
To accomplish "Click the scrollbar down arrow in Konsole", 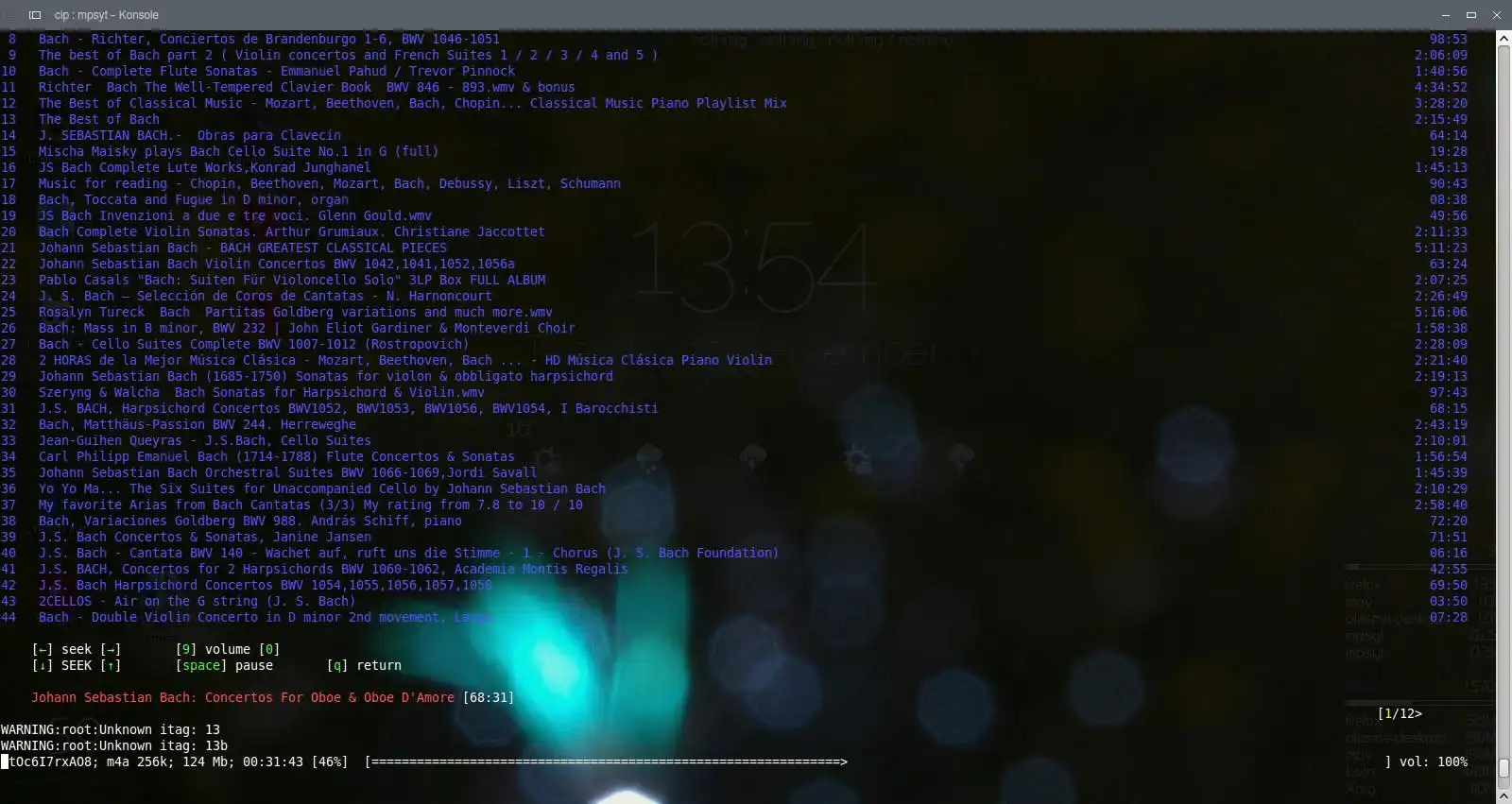I will pos(1503,795).
